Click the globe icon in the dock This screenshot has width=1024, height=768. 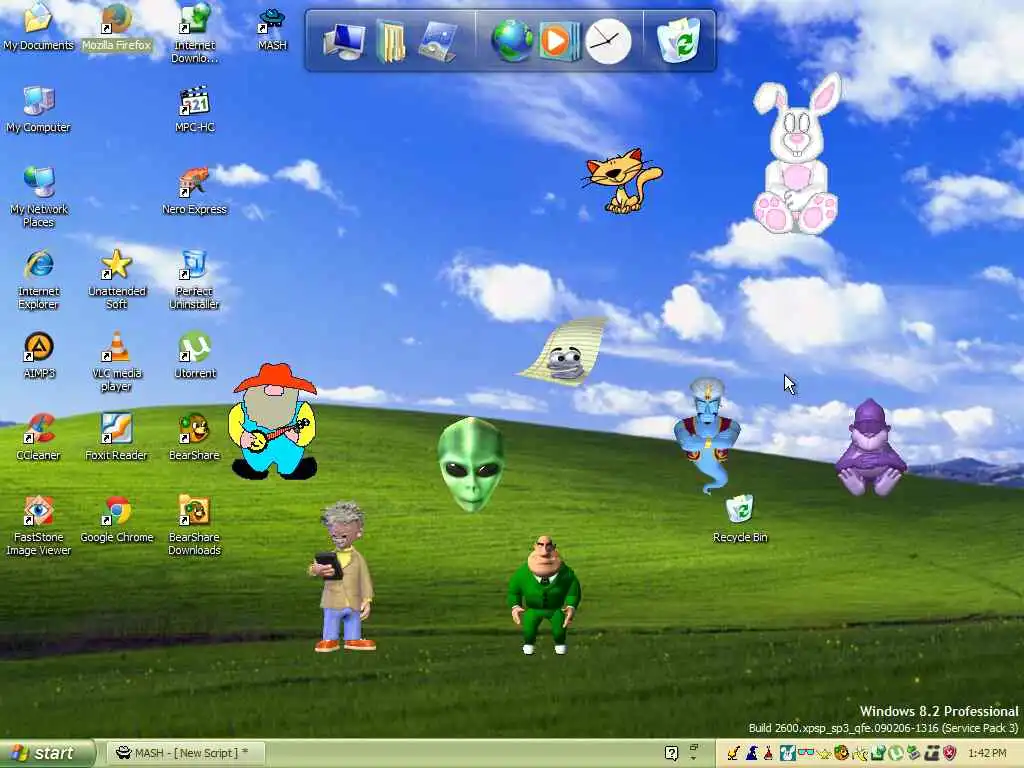(511, 40)
